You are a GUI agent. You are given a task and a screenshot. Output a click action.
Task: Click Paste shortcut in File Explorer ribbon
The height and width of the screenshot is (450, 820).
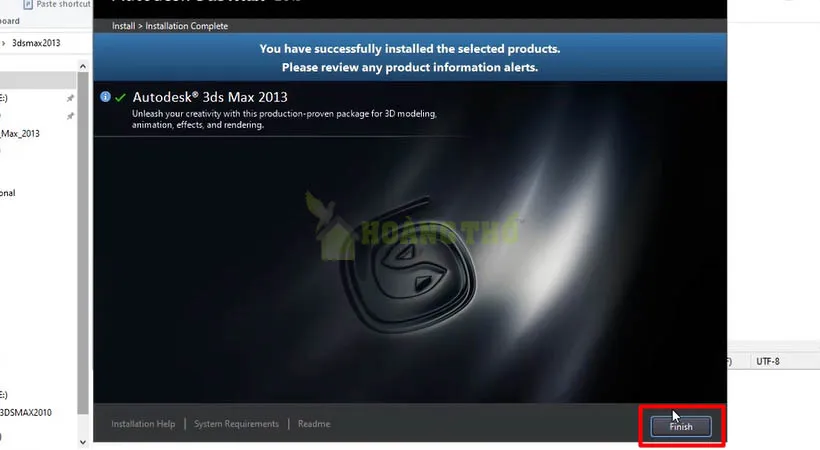[x=63, y=4]
